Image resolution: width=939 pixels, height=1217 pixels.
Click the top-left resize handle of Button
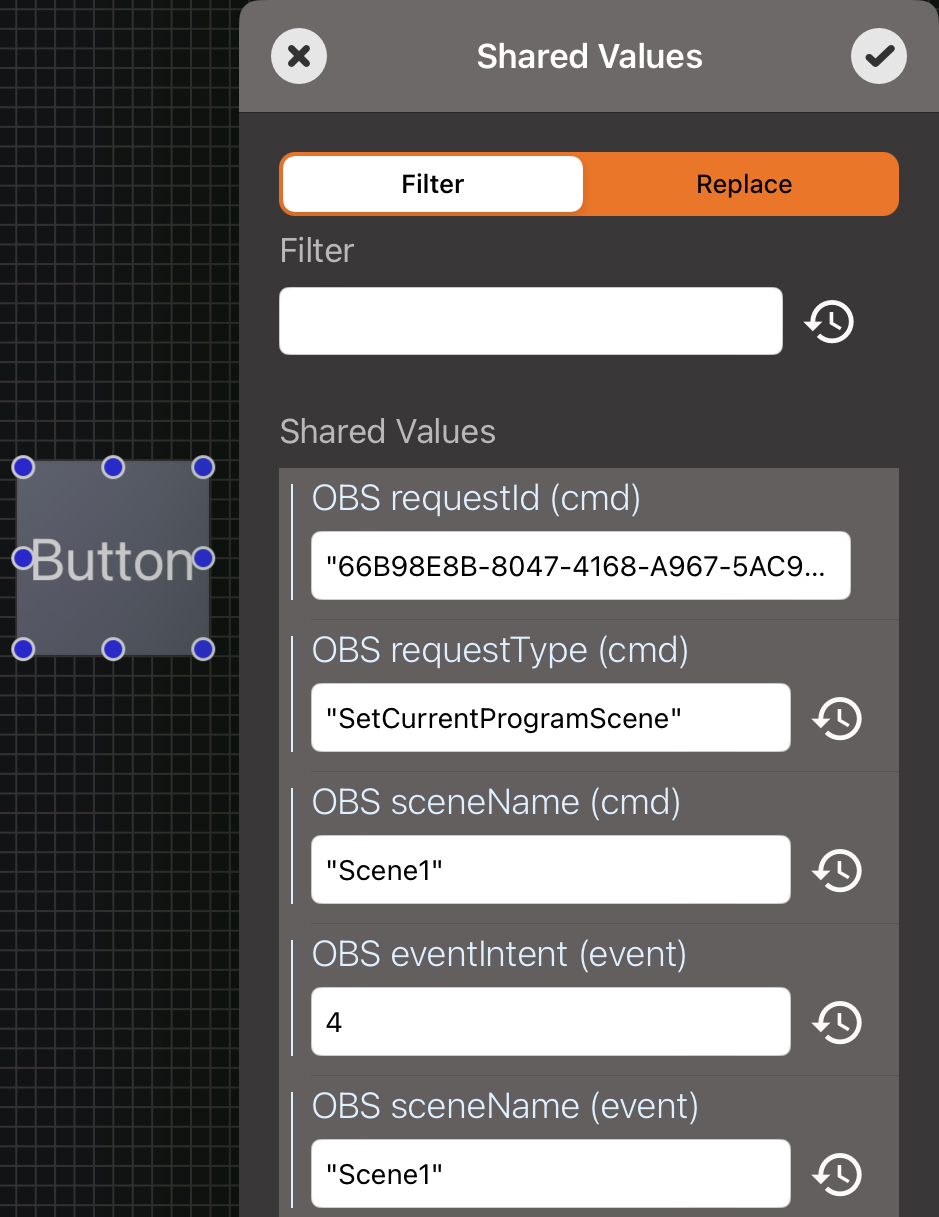[23, 467]
